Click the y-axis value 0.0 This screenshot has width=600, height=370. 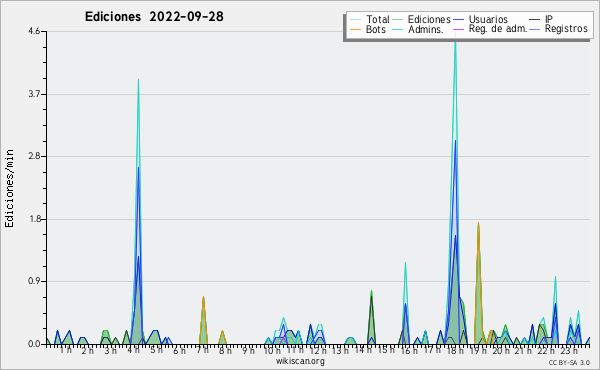click(x=34, y=344)
